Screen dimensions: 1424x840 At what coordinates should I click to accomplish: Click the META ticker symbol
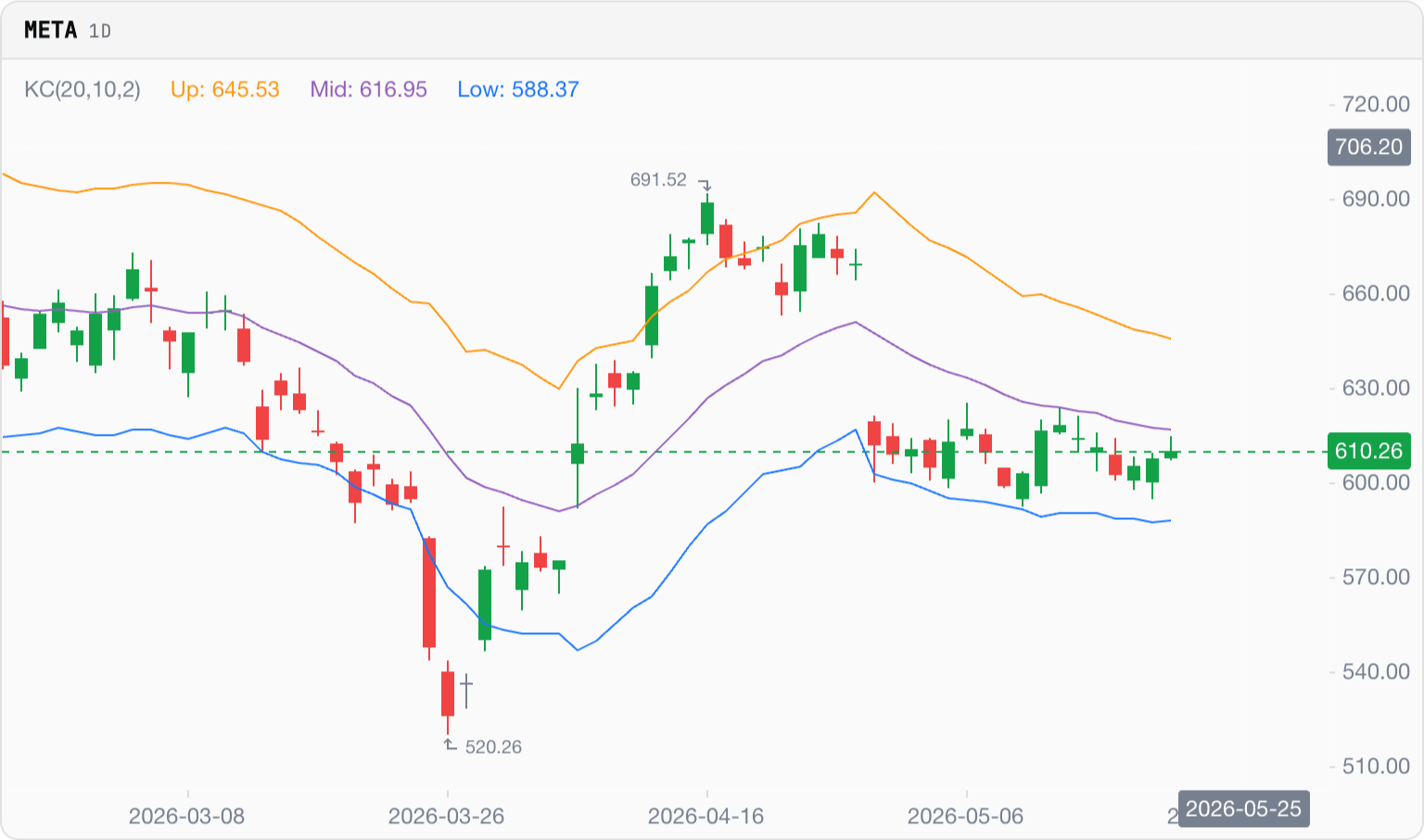[50, 30]
